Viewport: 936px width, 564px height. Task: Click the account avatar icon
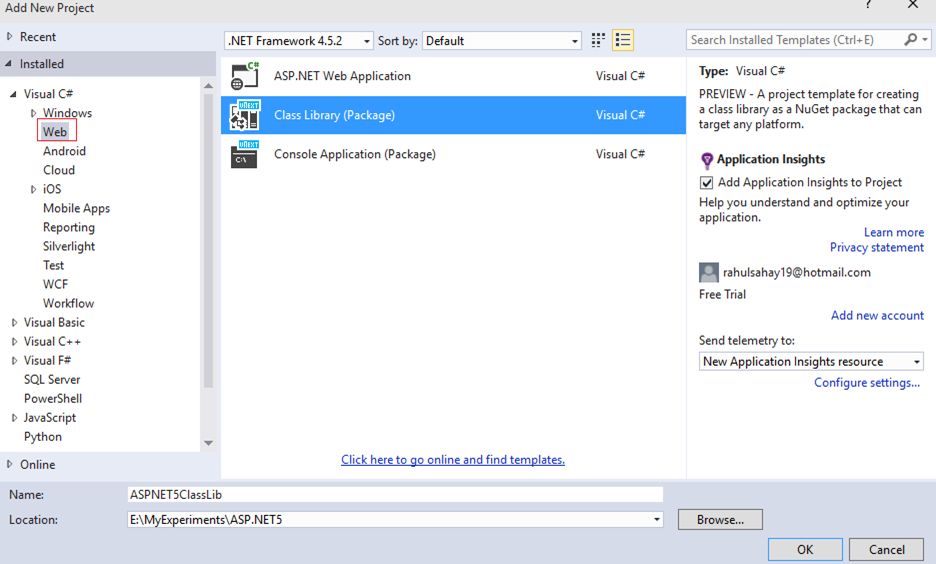point(709,272)
